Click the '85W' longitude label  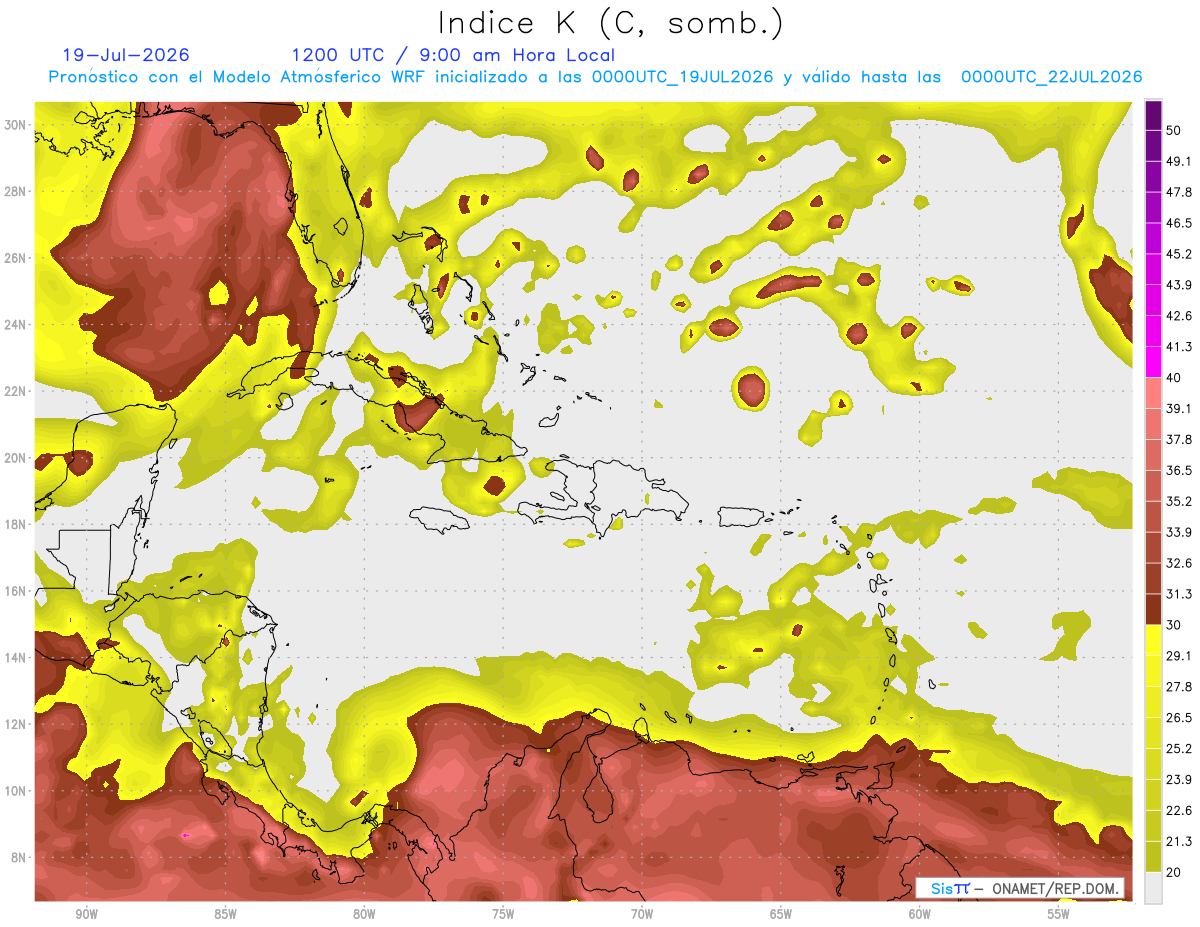tap(225, 914)
